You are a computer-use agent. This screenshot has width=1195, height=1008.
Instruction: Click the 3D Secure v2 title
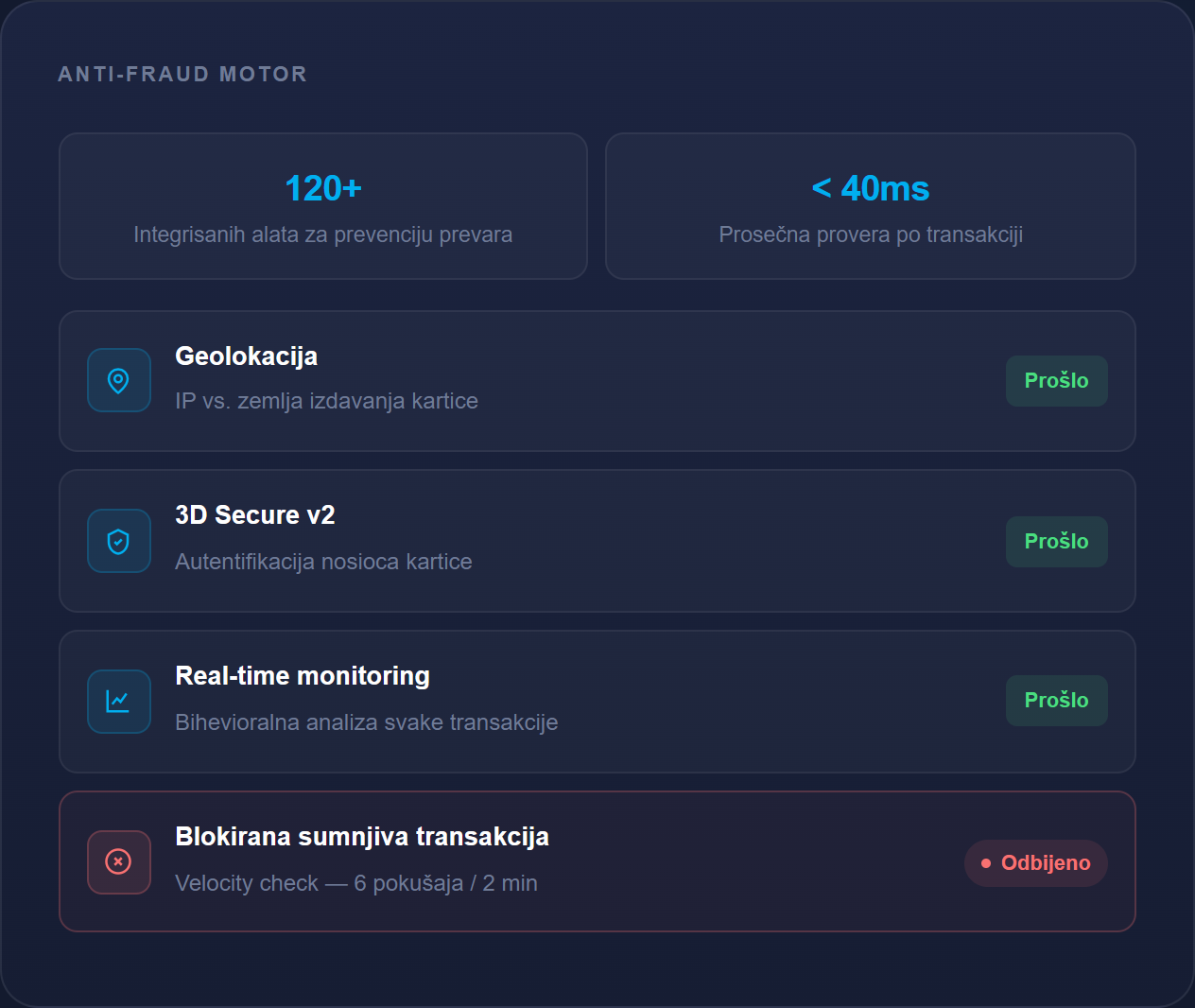click(255, 515)
